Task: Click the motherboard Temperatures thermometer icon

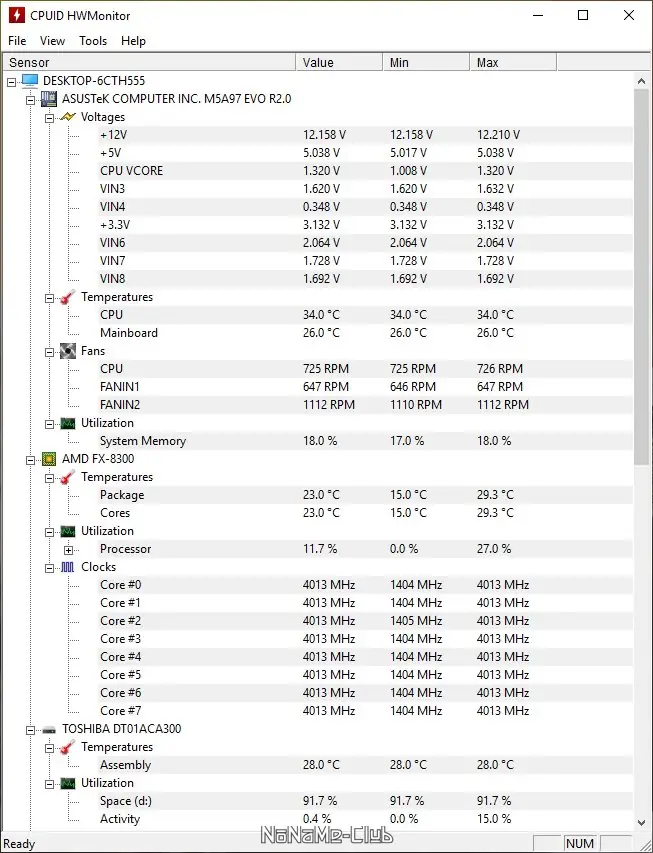Action: [x=67, y=297]
